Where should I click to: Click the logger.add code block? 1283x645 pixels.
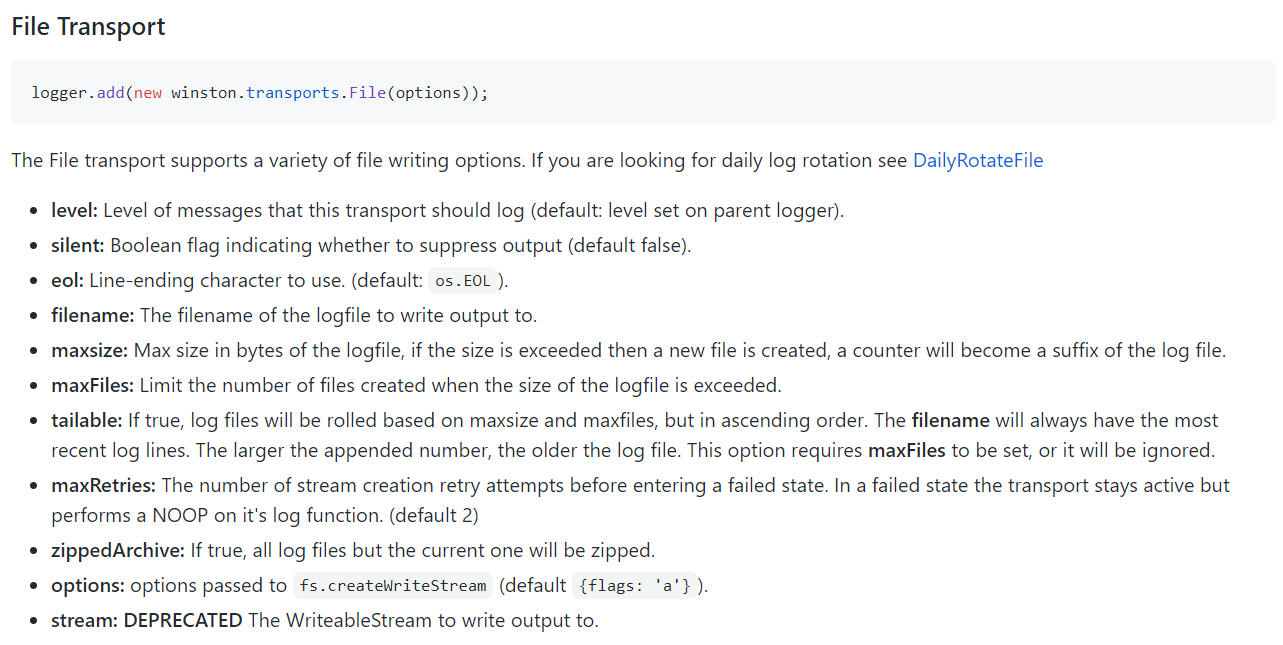[x=643, y=92]
